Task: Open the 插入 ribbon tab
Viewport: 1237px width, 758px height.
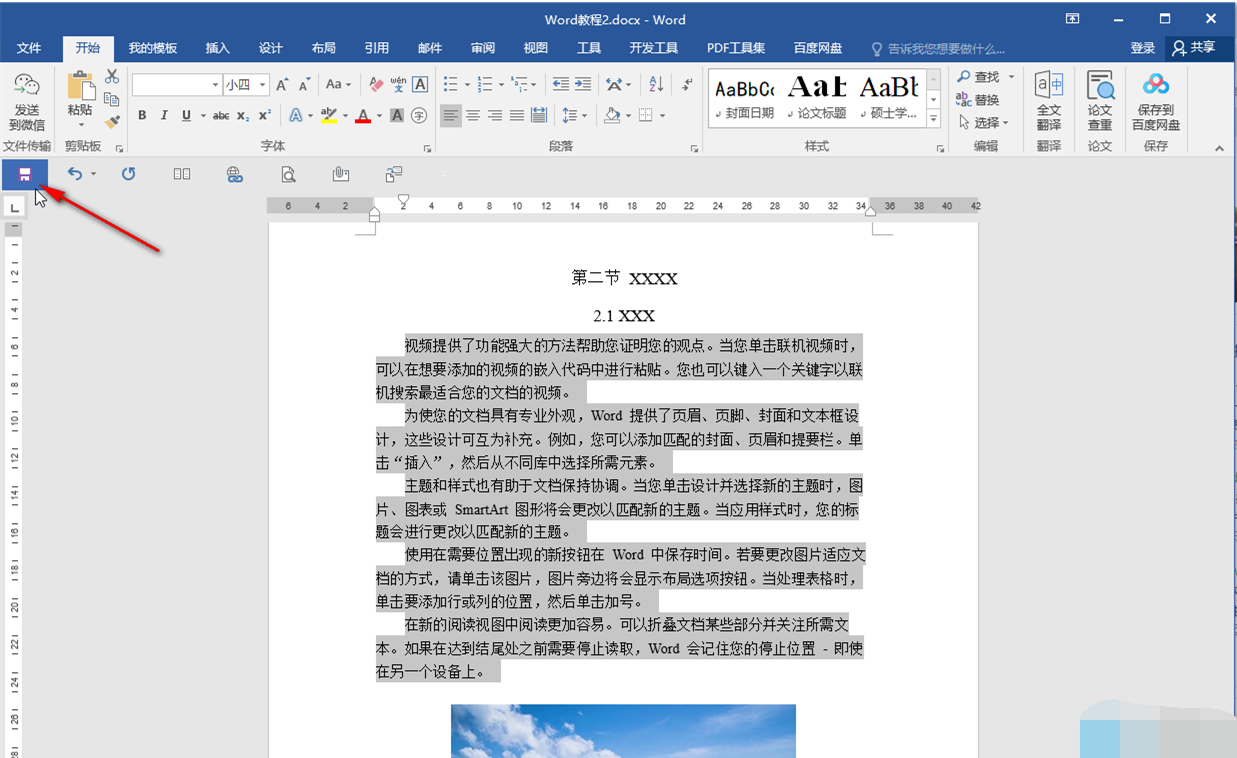Action: pyautogui.click(x=217, y=48)
